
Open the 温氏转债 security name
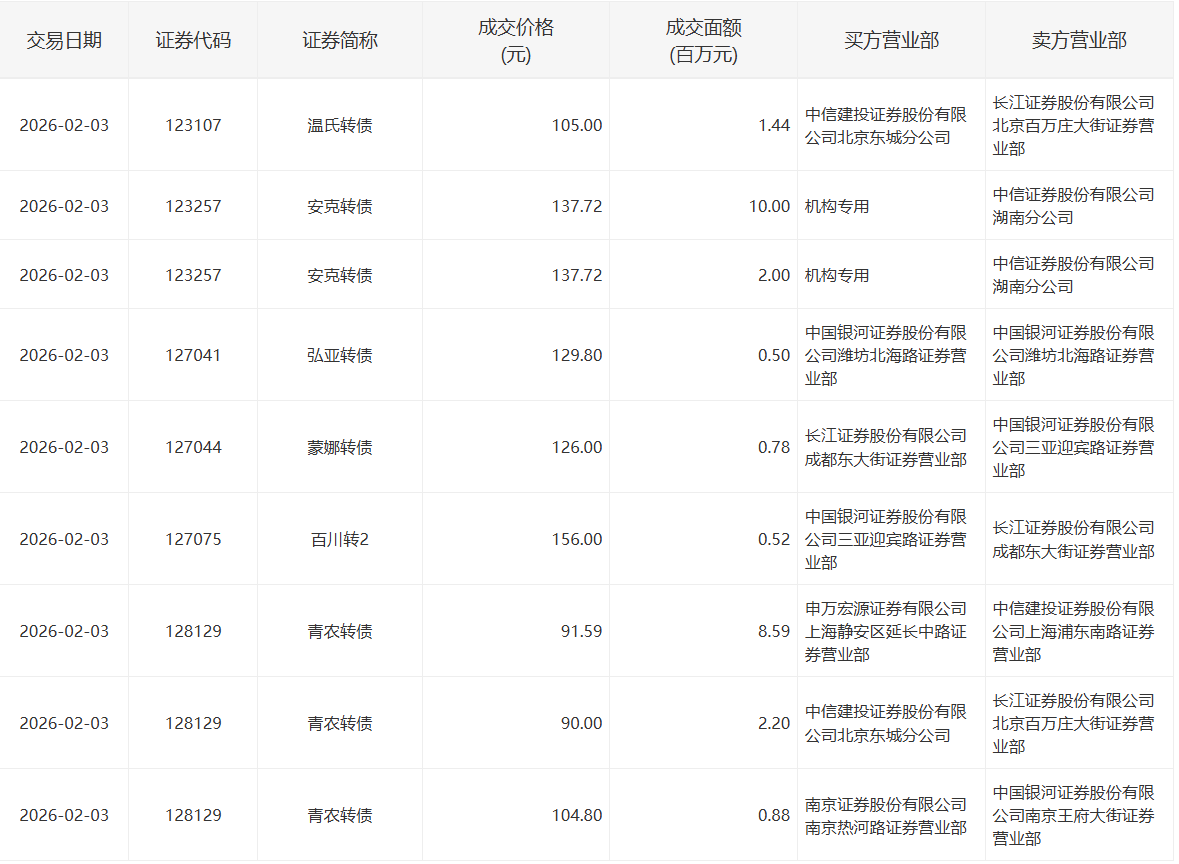[340, 126]
